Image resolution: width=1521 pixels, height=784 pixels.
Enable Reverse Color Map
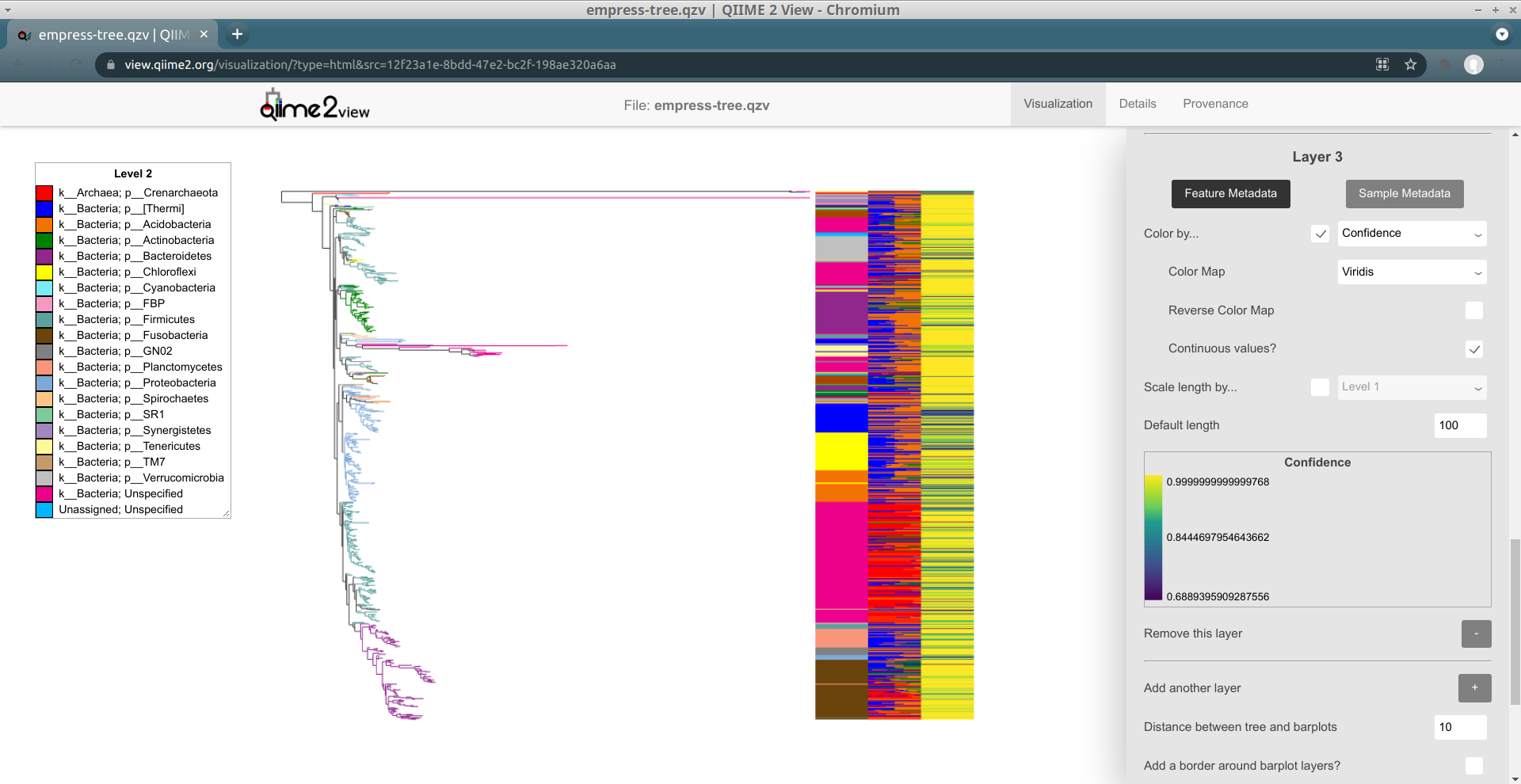[1473, 310]
